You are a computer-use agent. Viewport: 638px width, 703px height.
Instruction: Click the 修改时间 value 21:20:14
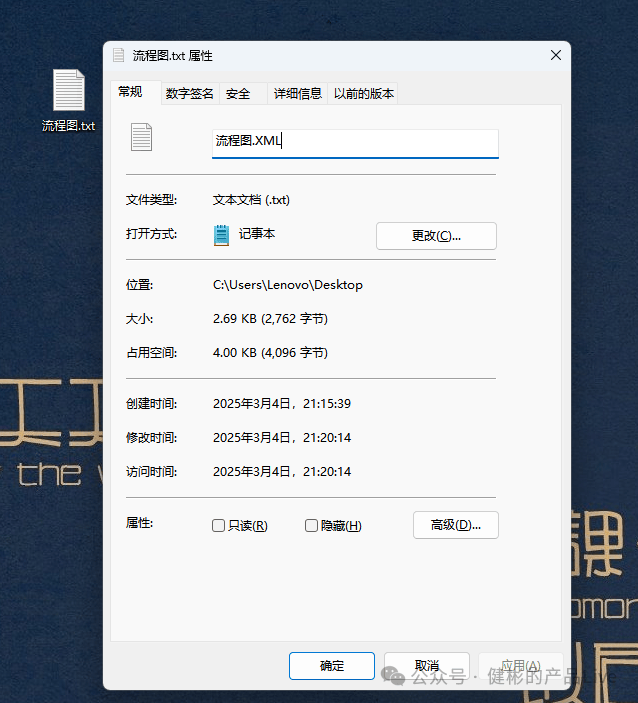coord(282,438)
